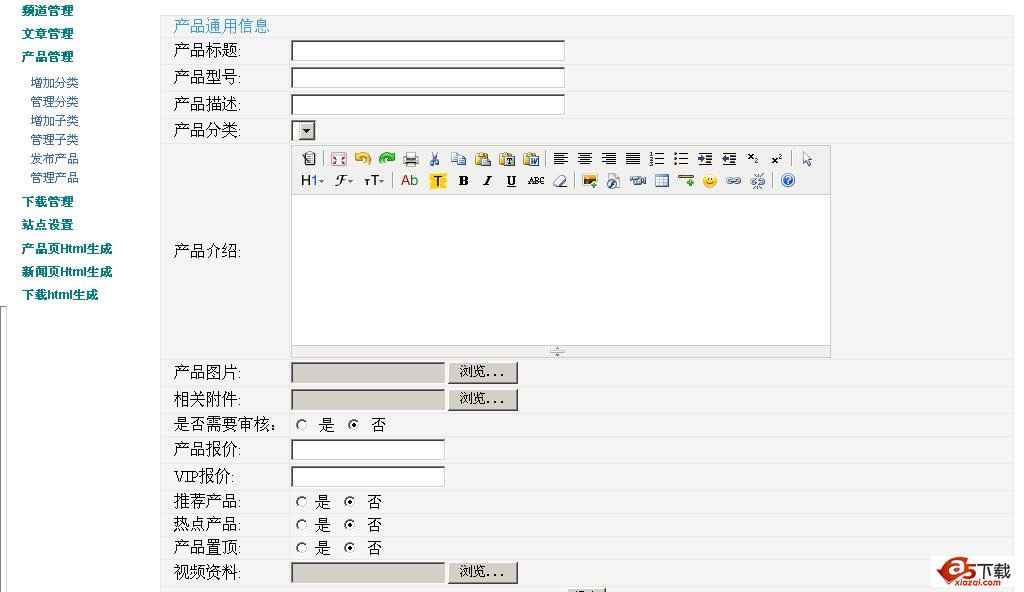Screen dimensions: 1024x592
Task: Insert horizontal rule icon
Action: click(686, 181)
